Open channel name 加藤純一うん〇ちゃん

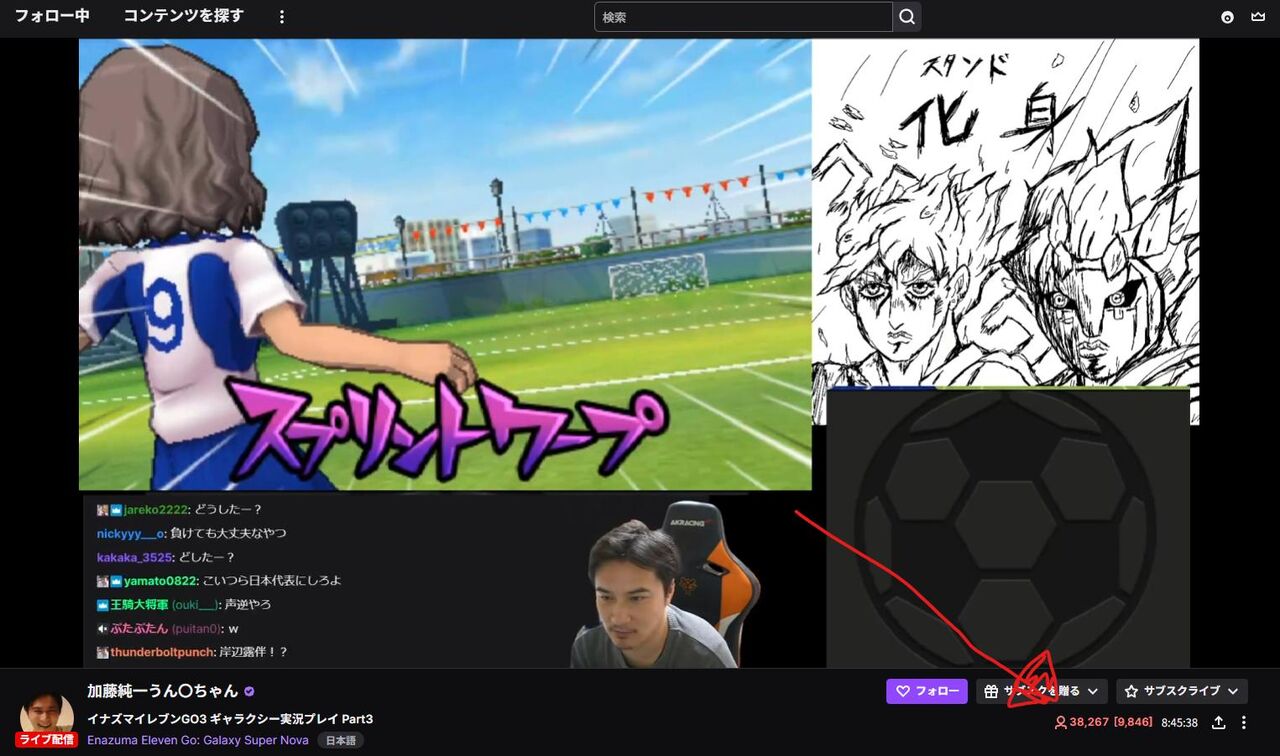[x=163, y=691]
